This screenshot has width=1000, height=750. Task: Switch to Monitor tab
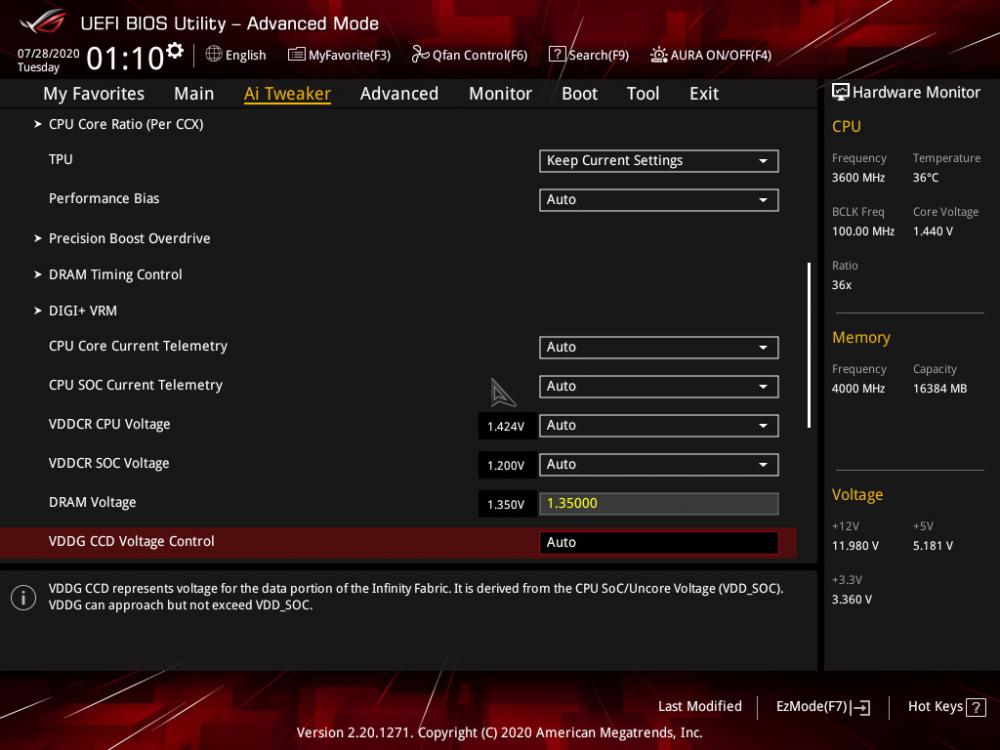(x=500, y=94)
